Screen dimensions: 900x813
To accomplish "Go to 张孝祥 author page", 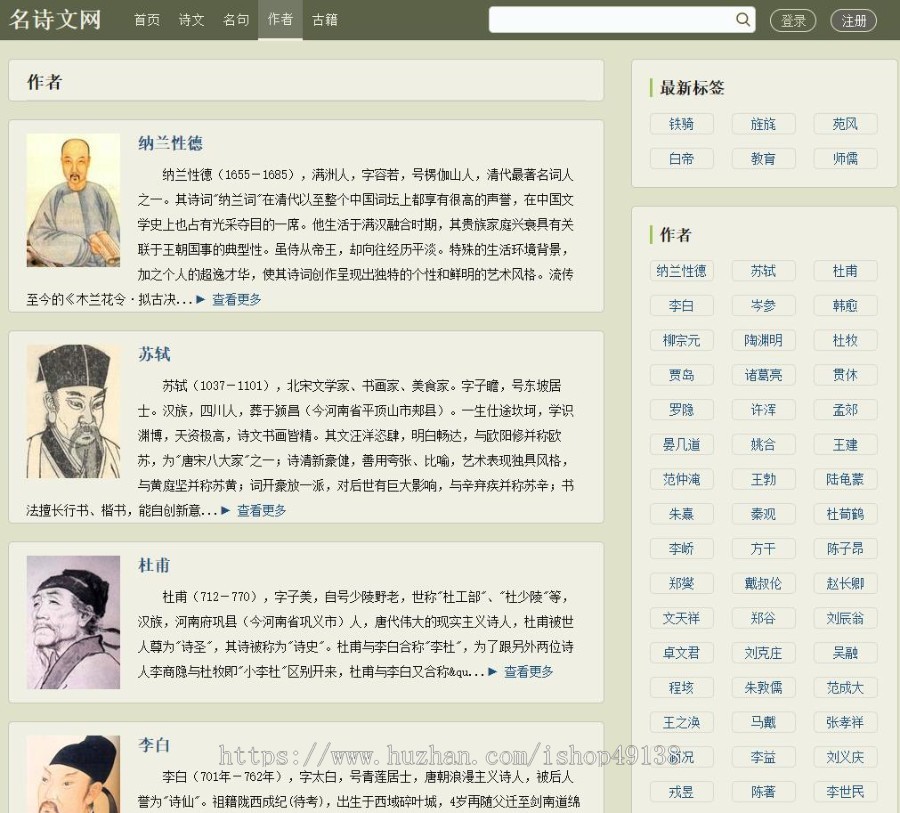I will 845,722.
